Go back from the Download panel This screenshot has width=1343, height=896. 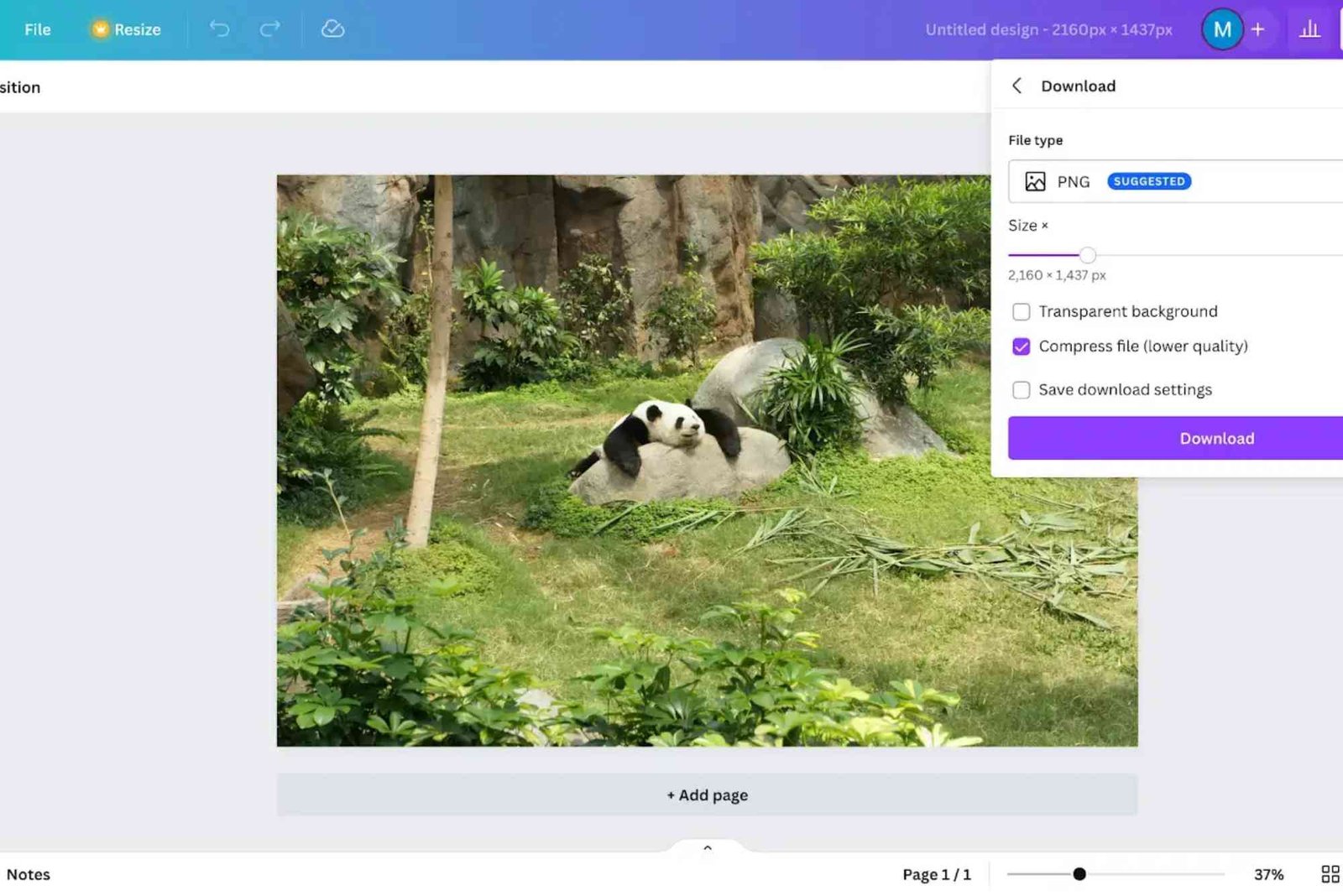coord(1016,85)
